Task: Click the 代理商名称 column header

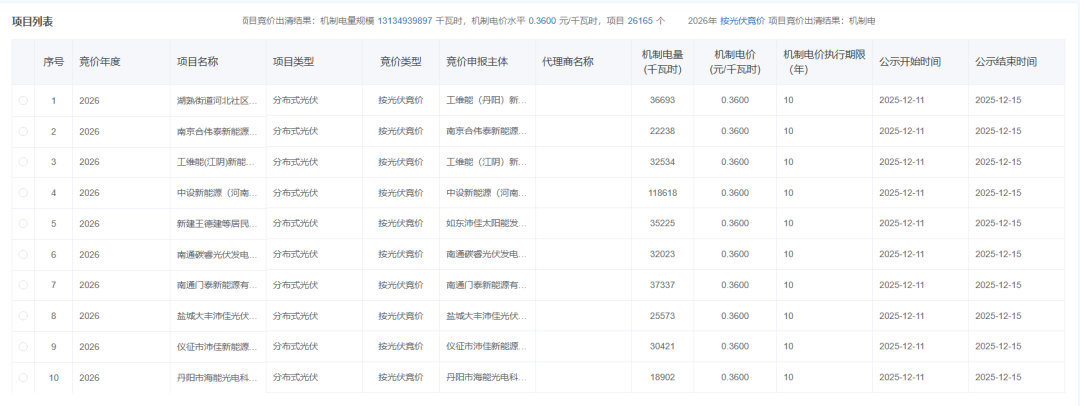Action: pos(567,62)
